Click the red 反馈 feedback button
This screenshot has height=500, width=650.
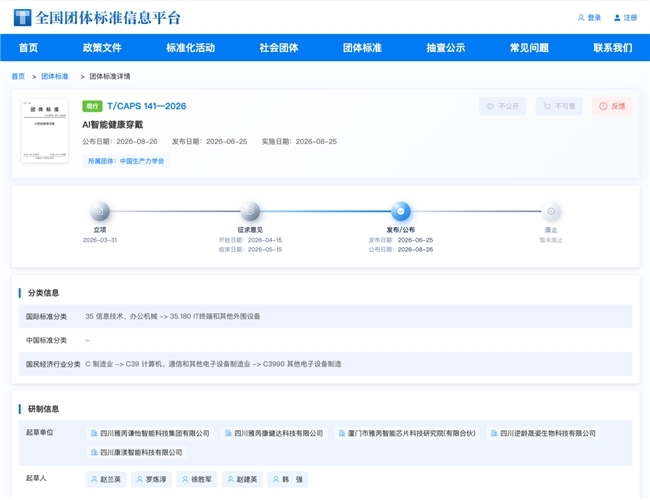pos(612,106)
